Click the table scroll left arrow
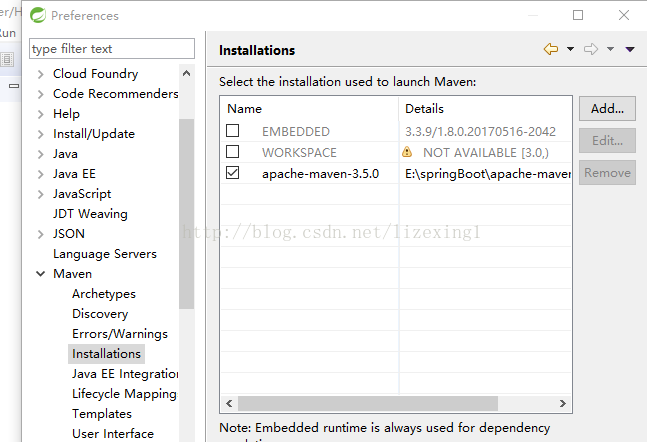The height and width of the screenshot is (442, 647). coord(229,404)
